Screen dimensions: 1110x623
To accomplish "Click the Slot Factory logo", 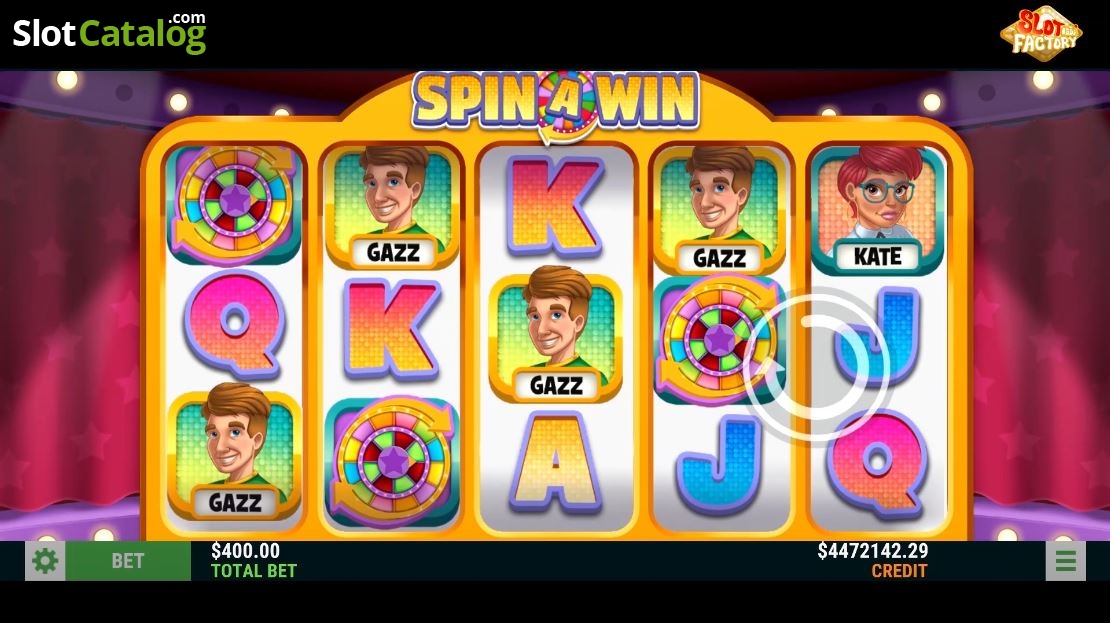I will point(1041,33).
